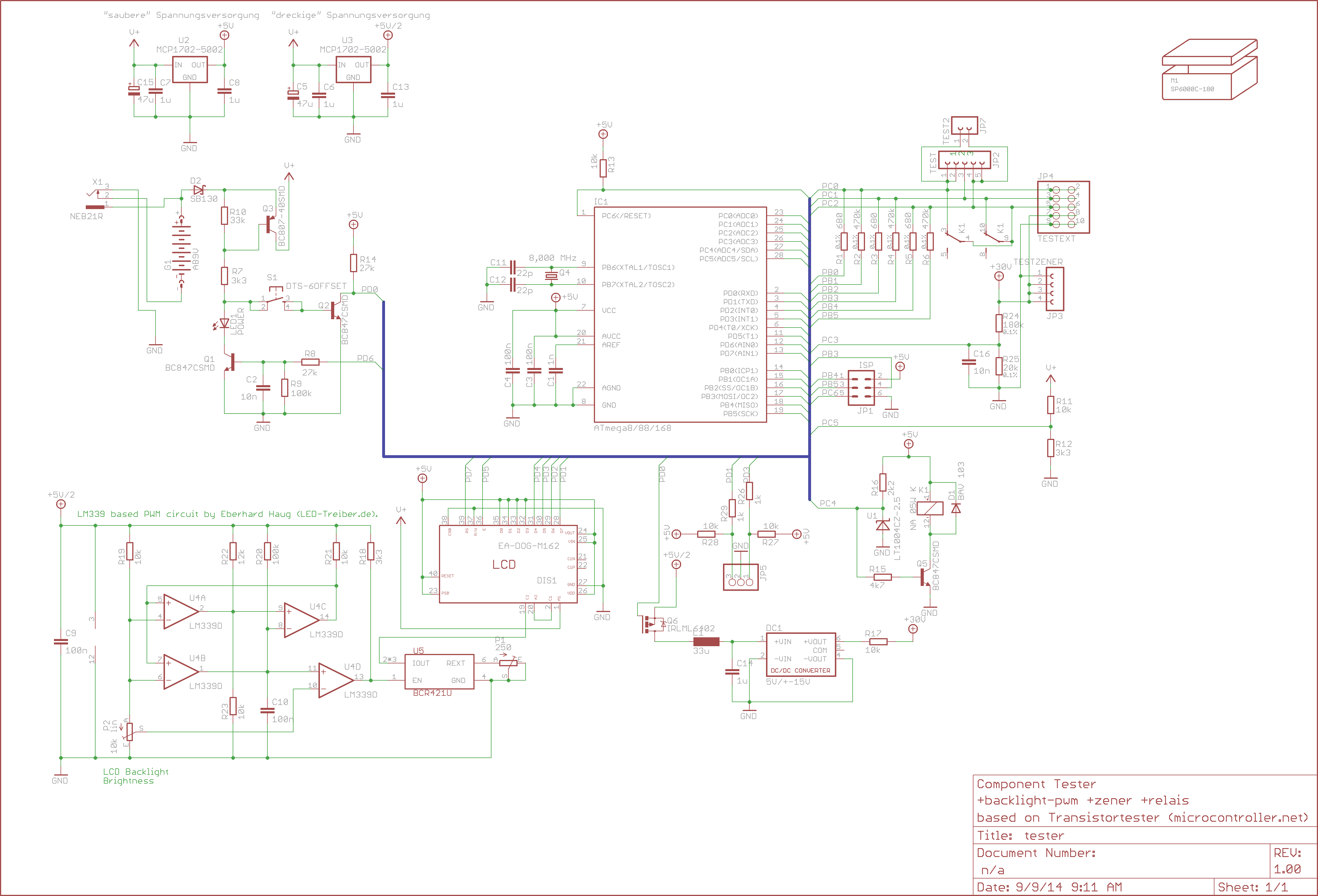Click the P1 250 trimmer potentiometer
This screenshot has height=896, width=1318.
pos(508,662)
